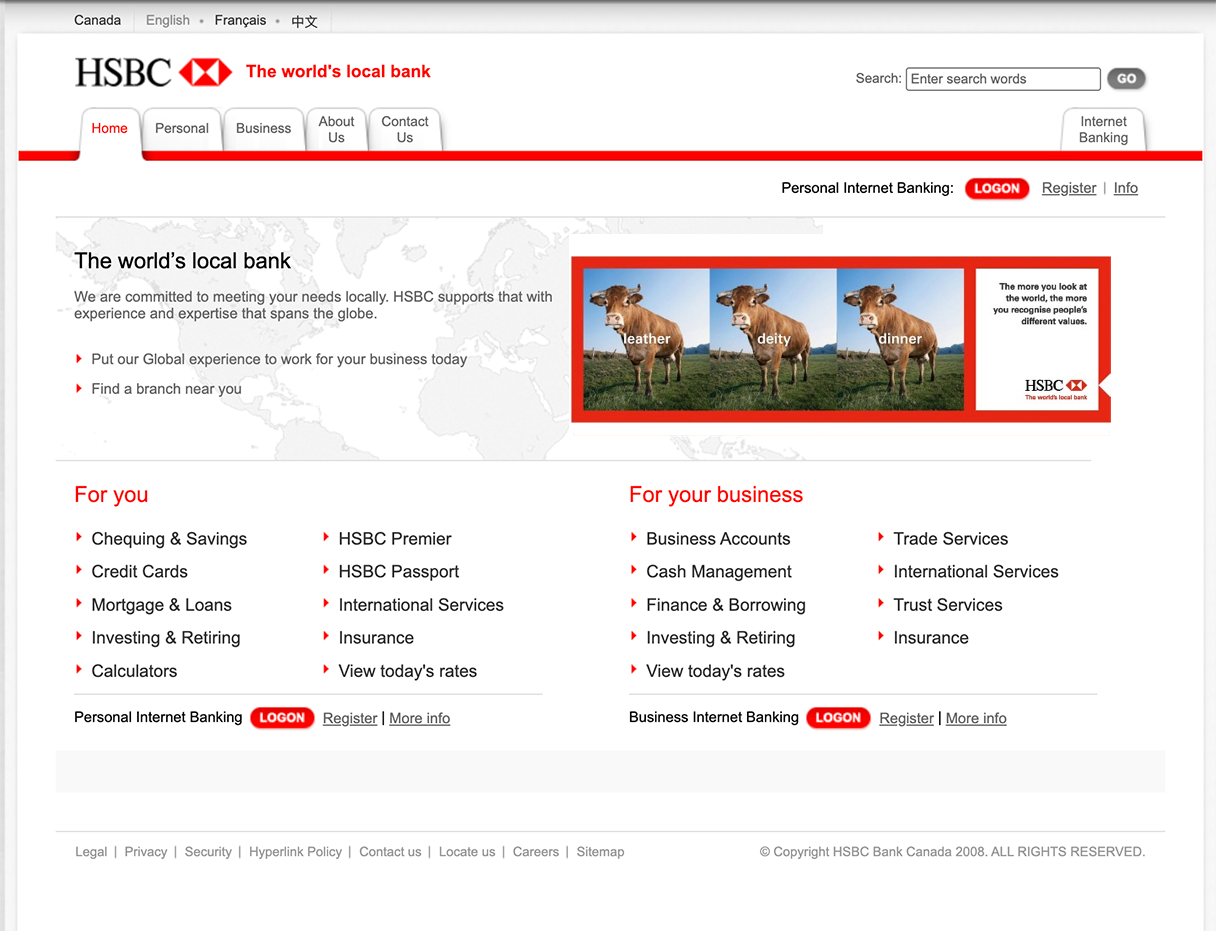
Task: Open Investing & Retiring under For your business
Action: coord(721,638)
